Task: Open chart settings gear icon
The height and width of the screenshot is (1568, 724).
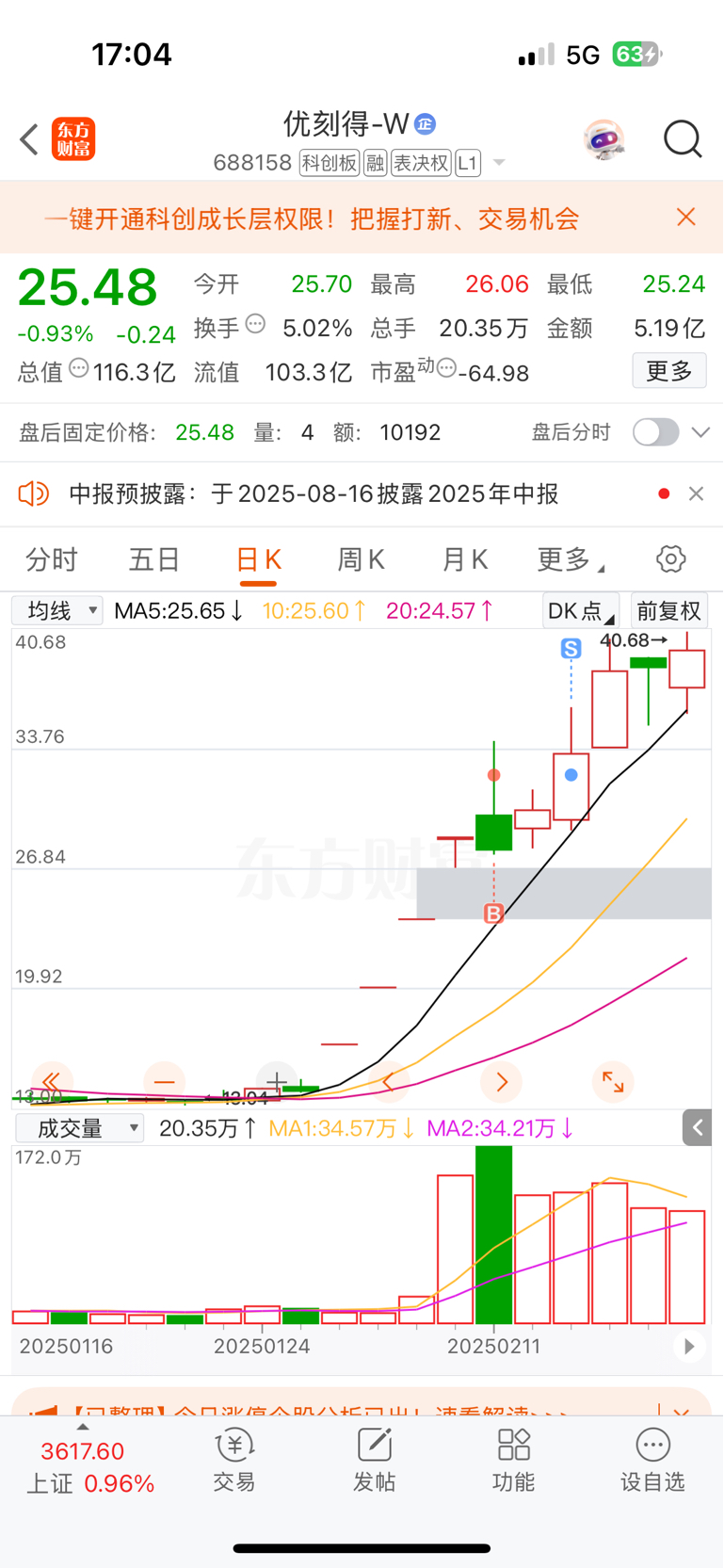Action: 671,558
